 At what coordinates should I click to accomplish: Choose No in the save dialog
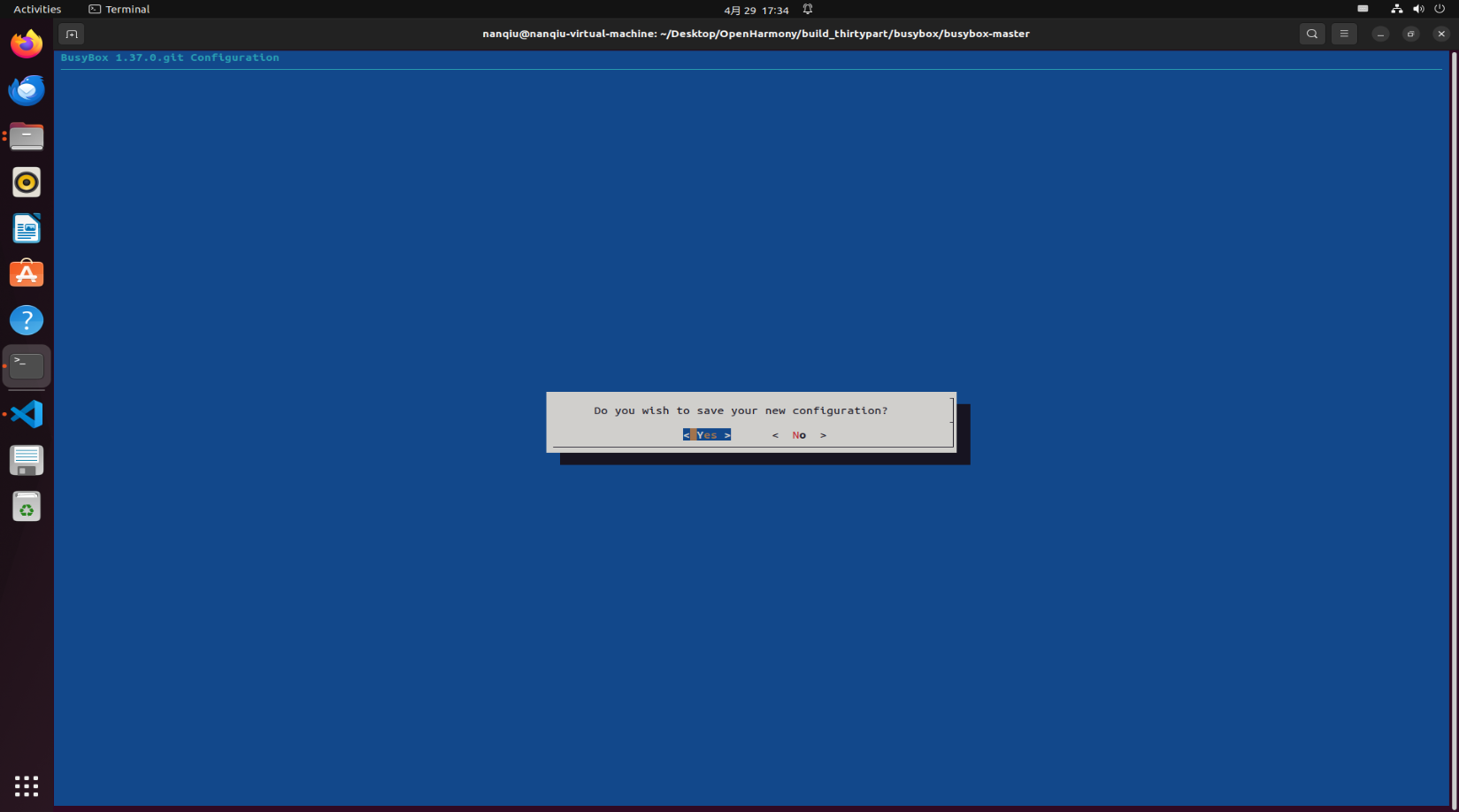(799, 435)
